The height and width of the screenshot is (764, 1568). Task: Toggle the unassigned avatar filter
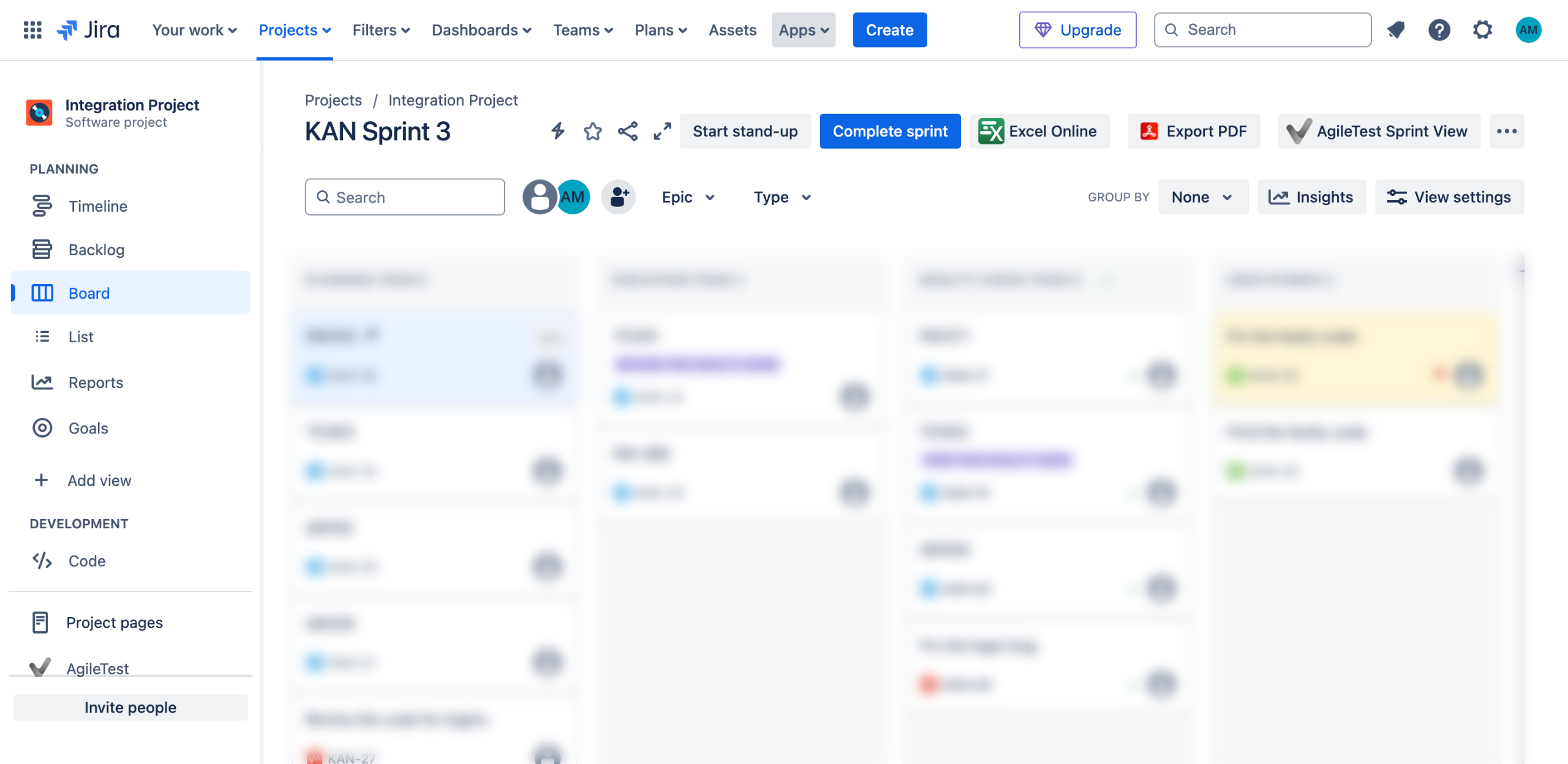click(x=538, y=197)
